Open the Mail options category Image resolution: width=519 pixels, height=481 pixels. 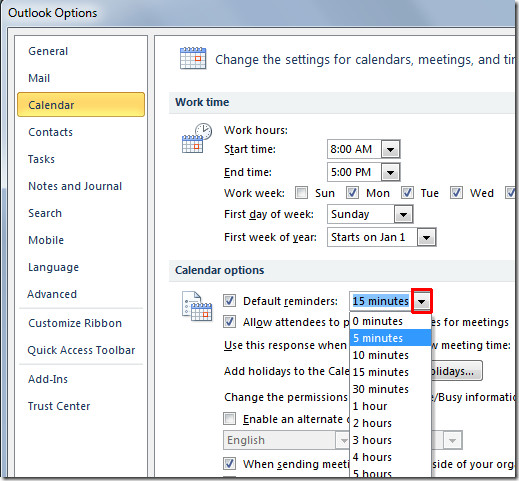point(39,78)
